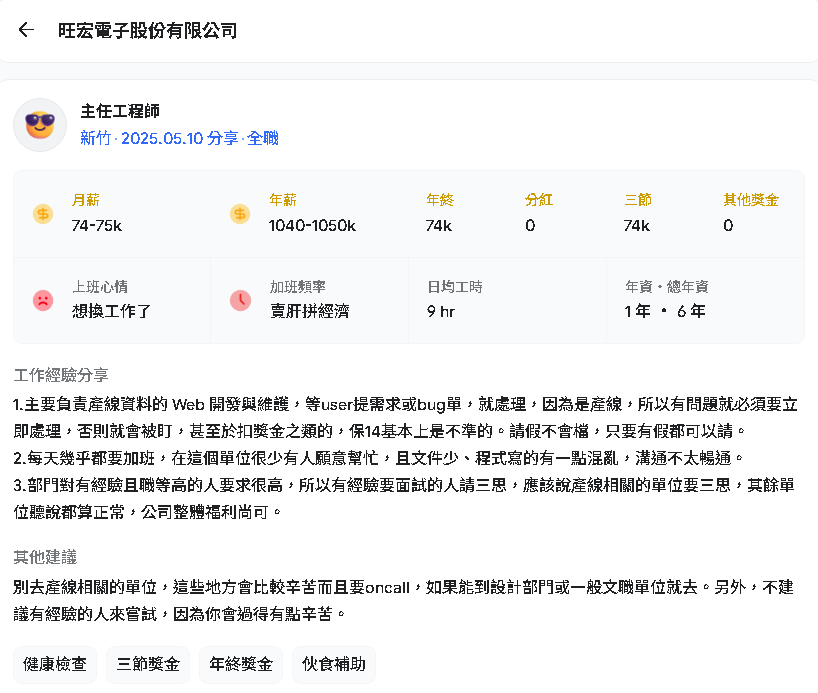Select the annual salary value 1040-1050k
The image size is (818, 693).
pos(312,225)
